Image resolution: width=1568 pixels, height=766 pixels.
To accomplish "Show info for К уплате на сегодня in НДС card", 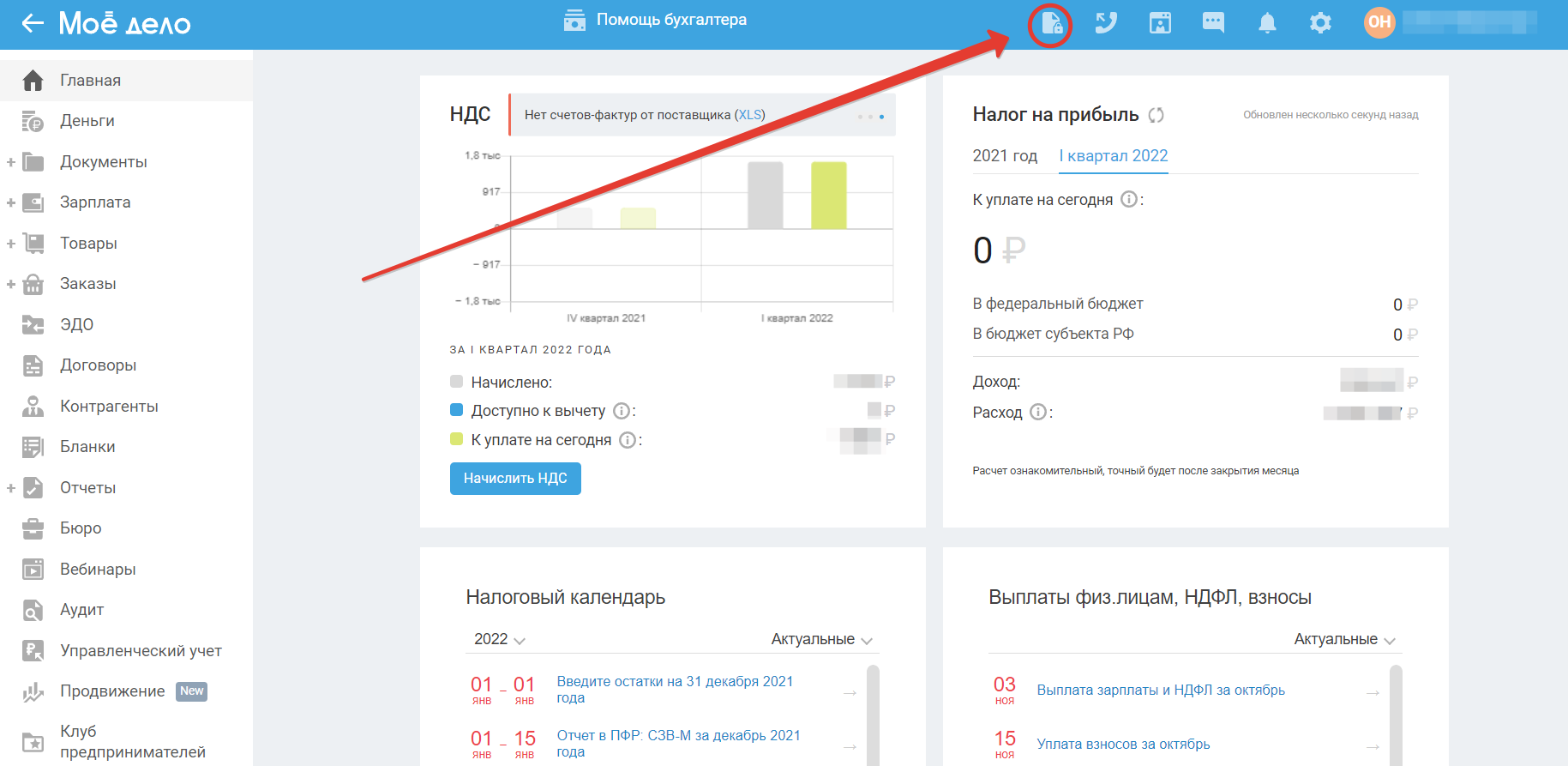I will click(x=628, y=440).
